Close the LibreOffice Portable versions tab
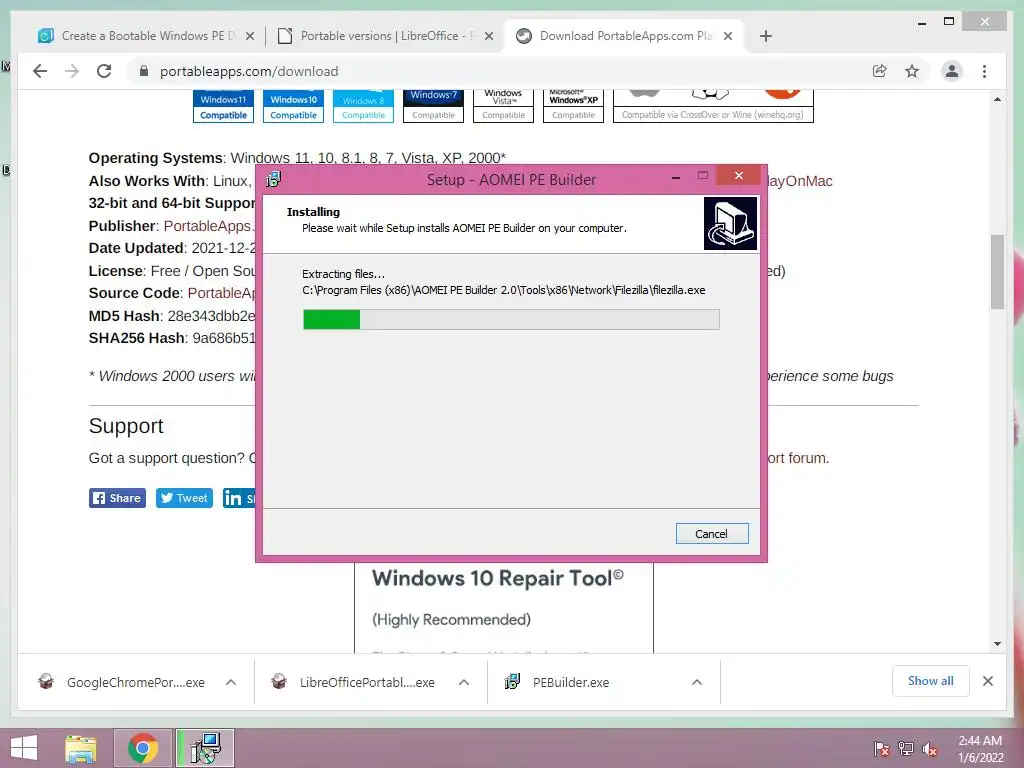This screenshot has width=1024, height=768. point(488,36)
